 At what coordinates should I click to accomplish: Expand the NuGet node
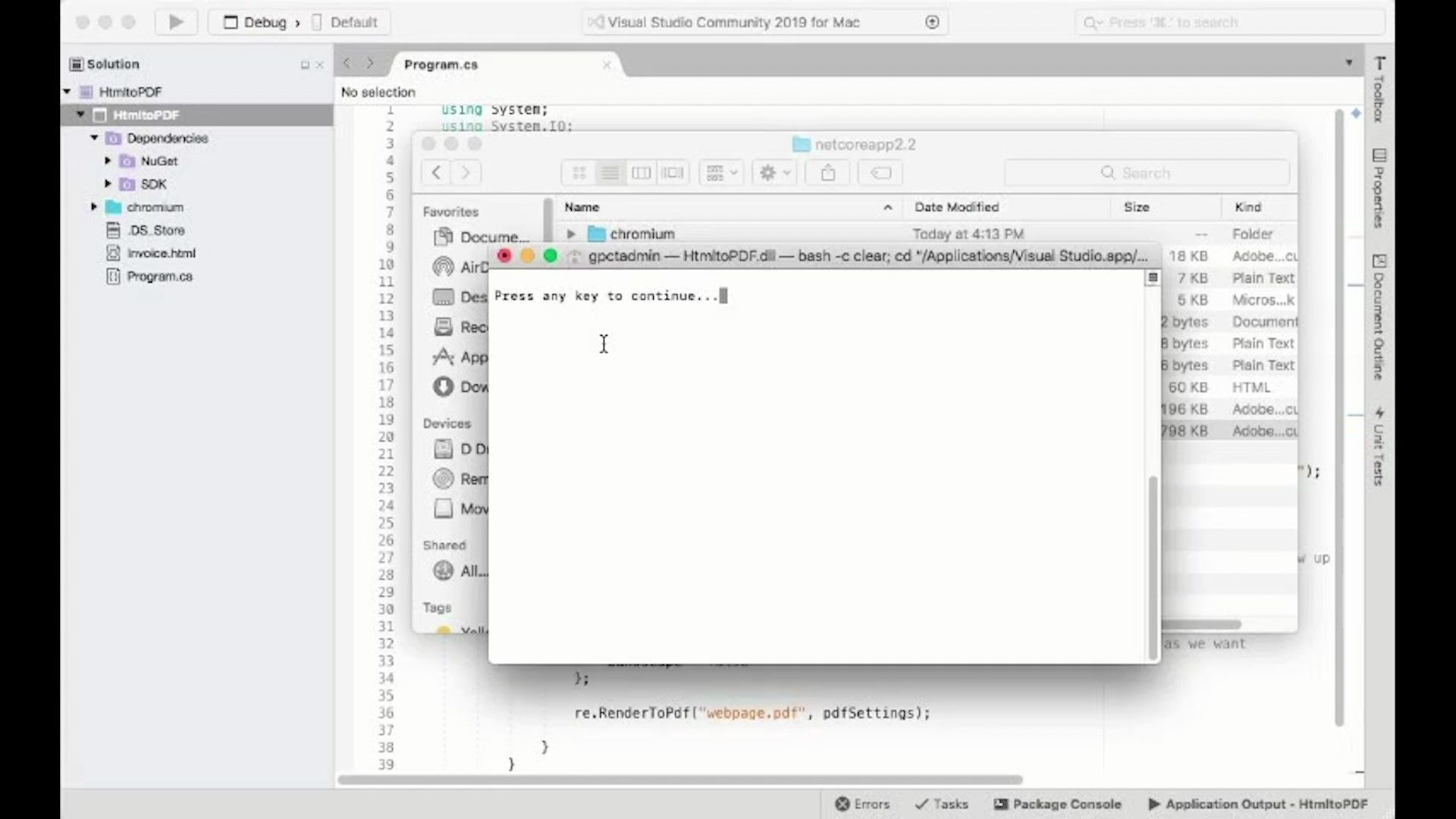tap(108, 161)
